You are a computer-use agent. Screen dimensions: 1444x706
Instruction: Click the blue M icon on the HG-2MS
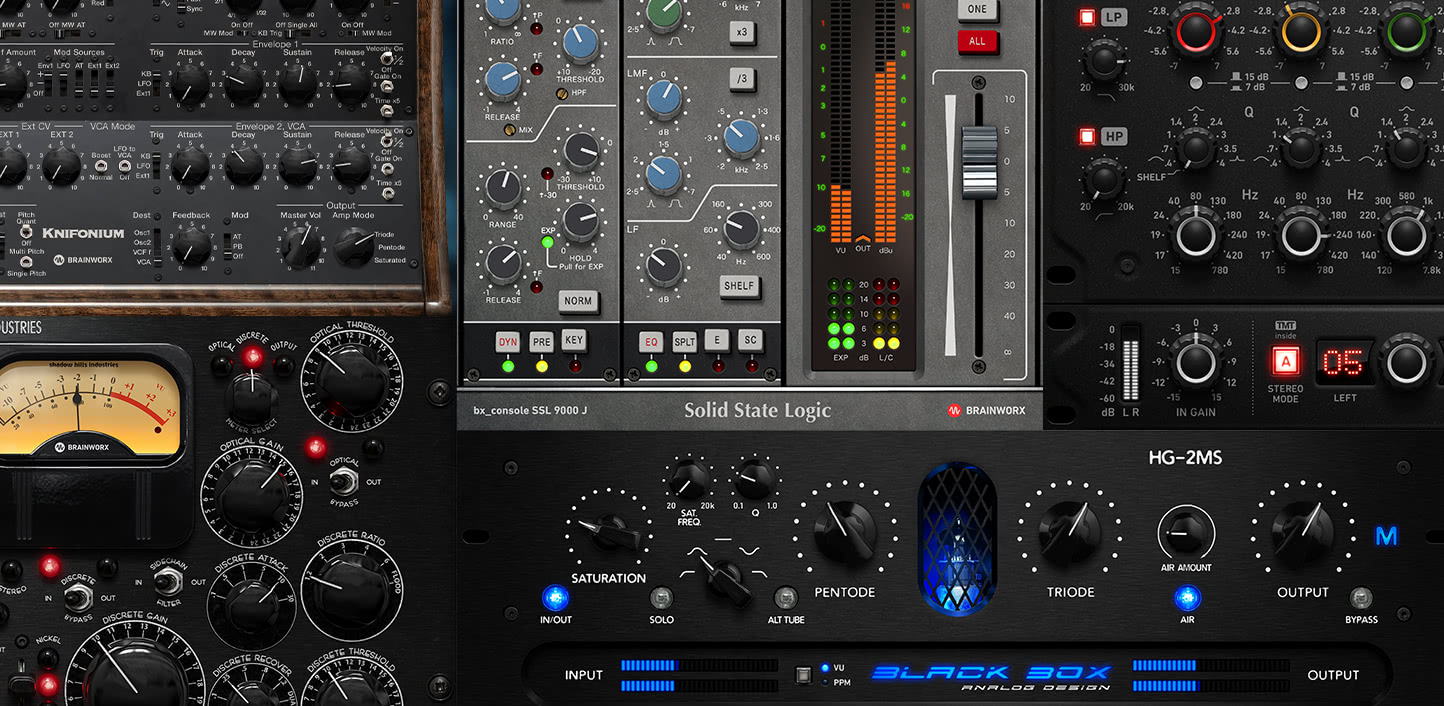coord(1387,537)
